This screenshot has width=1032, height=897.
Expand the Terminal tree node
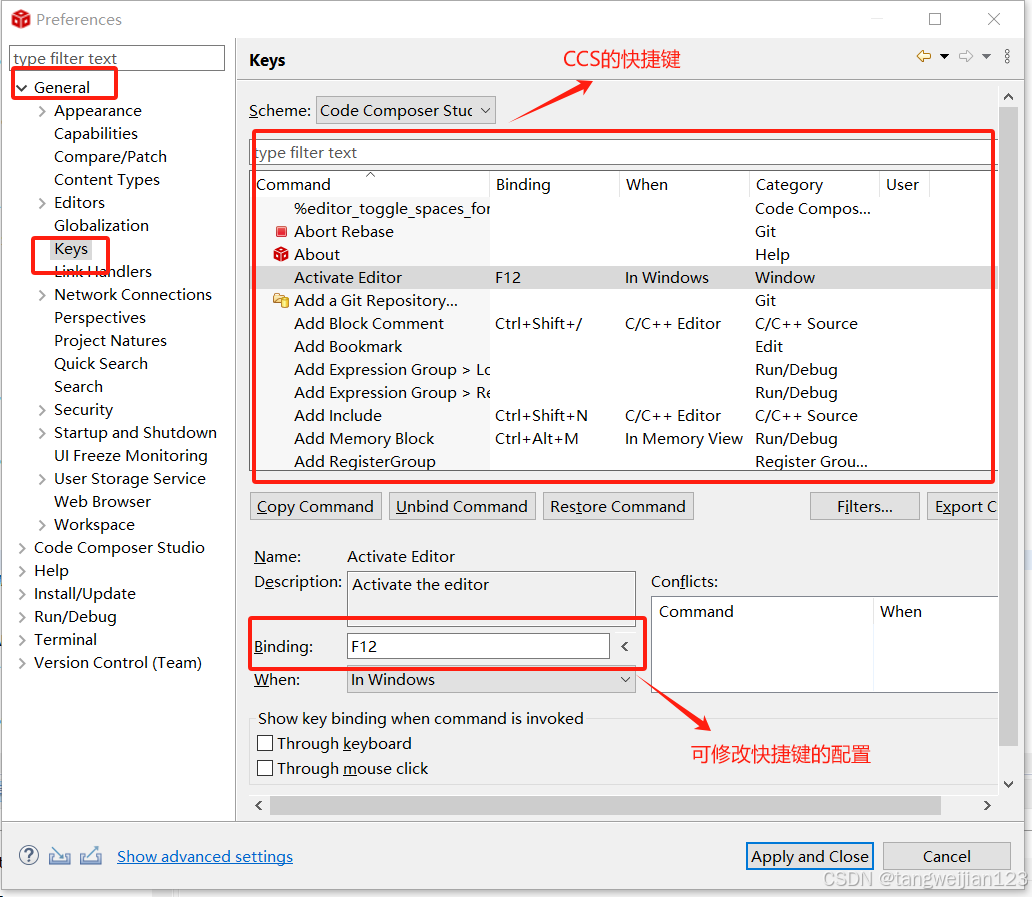pyautogui.click(x=22, y=640)
